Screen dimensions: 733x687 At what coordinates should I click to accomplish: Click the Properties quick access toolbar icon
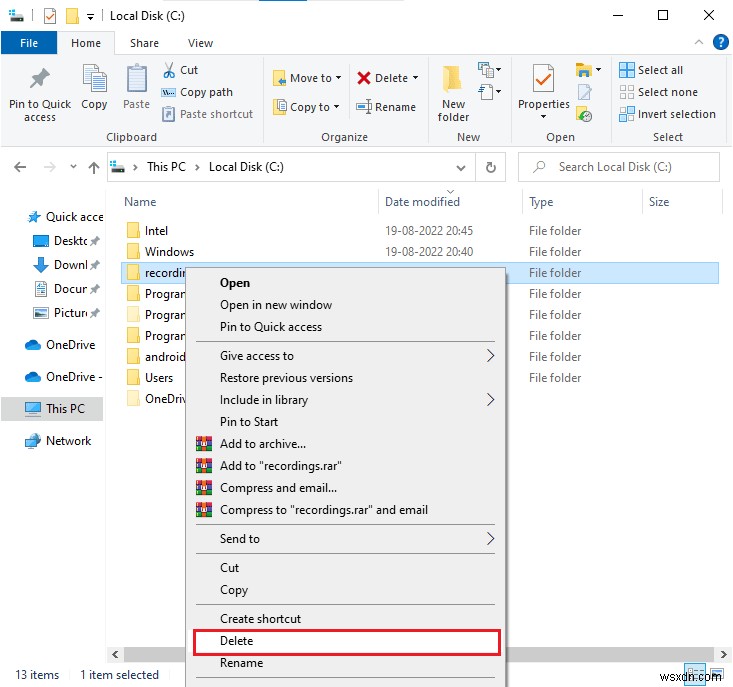(50, 16)
